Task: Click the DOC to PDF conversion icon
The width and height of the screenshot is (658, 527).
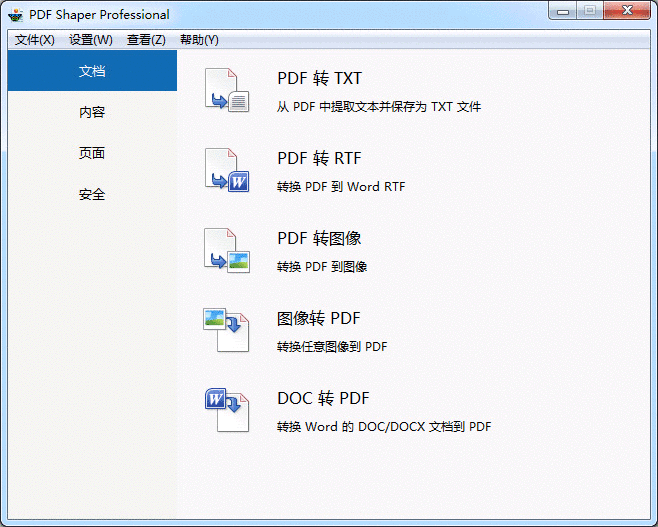Action: point(227,410)
